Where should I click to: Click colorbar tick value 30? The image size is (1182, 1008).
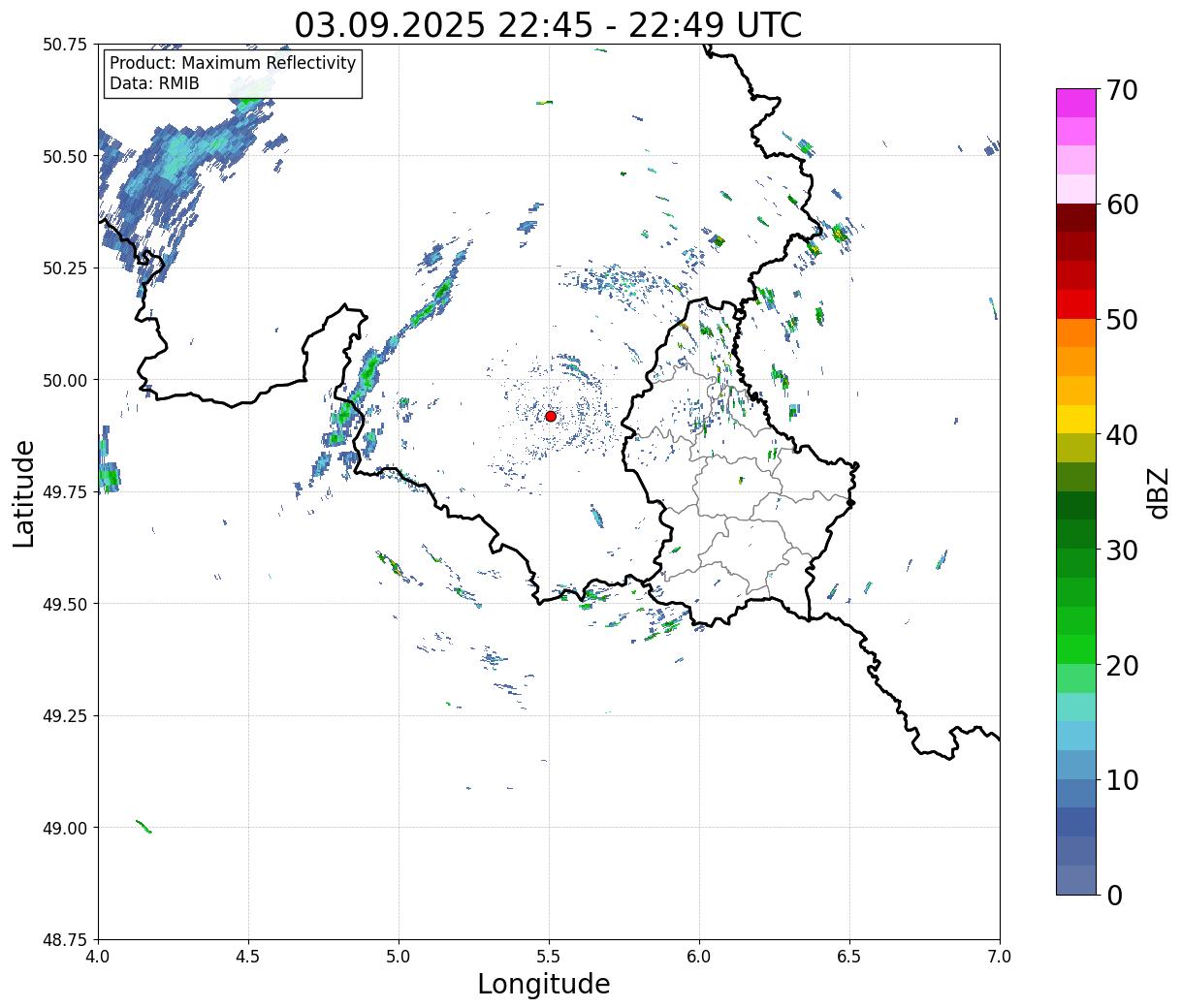click(1121, 550)
